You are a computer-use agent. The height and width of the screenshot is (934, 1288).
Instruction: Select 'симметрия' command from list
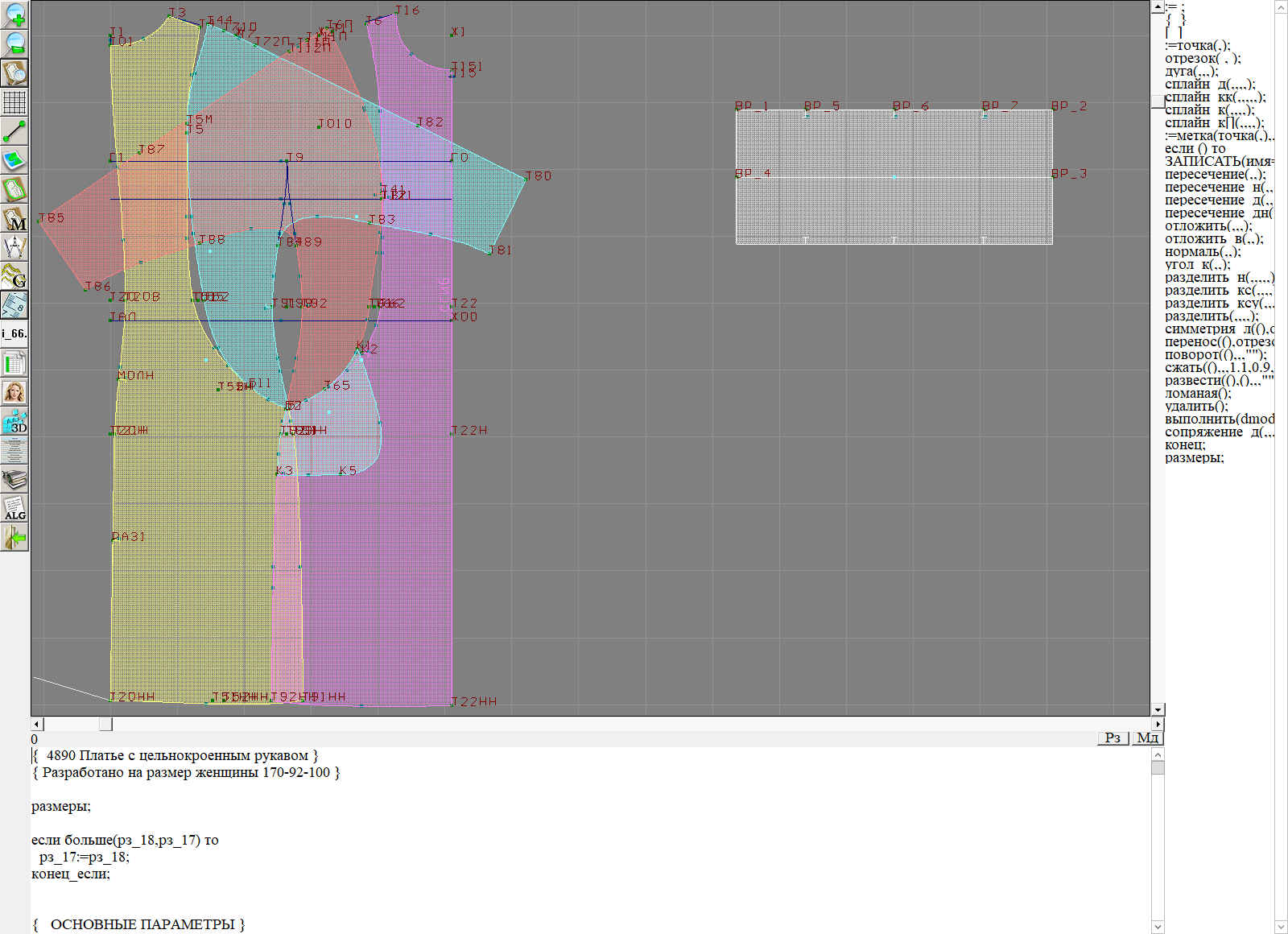point(1199,329)
